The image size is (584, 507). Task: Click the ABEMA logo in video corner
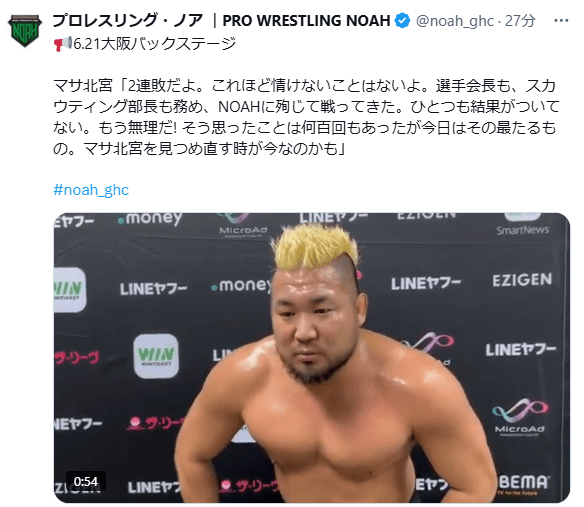coord(523,484)
